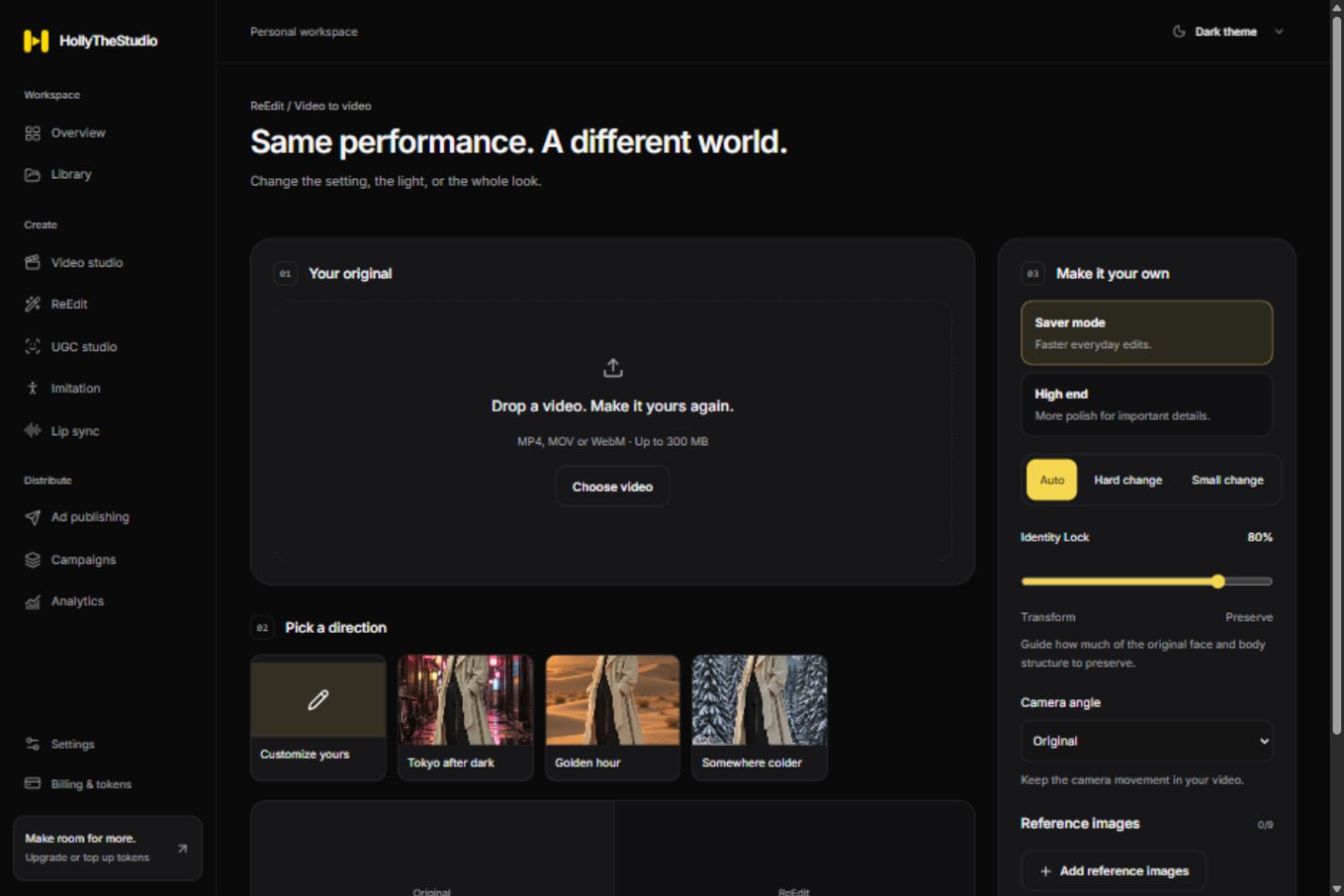Click the page vertical scrollbar
Screen dimensions: 1344x896
tap(1336, 377)
